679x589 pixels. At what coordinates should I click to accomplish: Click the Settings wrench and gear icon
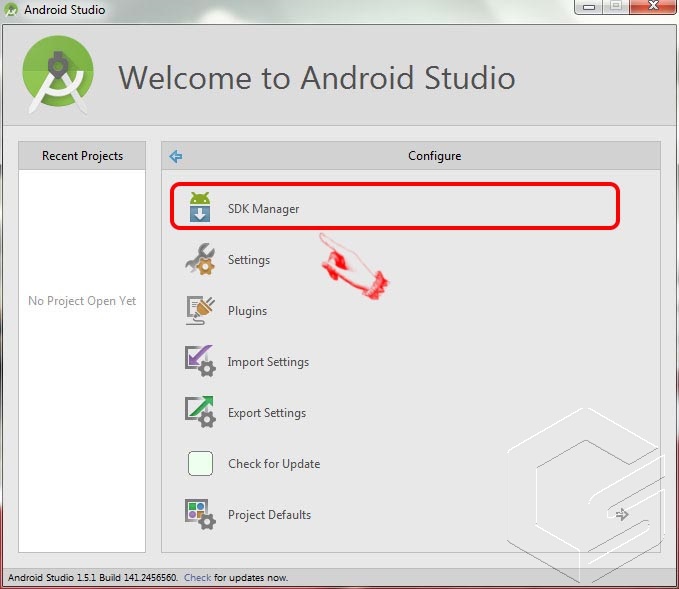200,259
